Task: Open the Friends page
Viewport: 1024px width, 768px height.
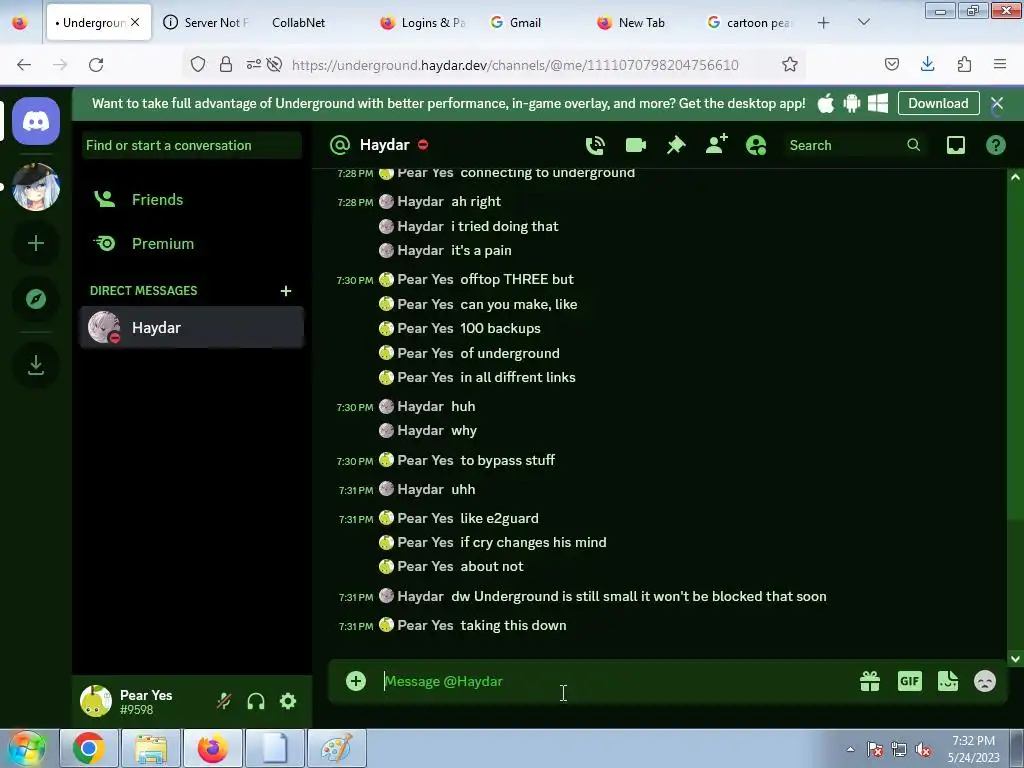Action: (191, 200)
